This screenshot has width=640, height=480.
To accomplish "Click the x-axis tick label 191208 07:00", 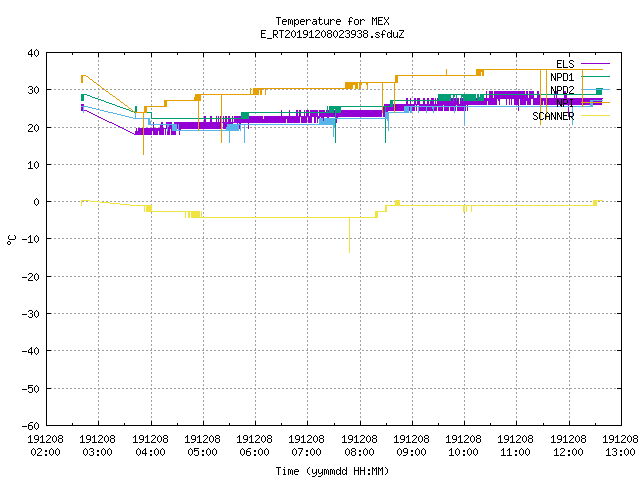I will pos(307,446).
